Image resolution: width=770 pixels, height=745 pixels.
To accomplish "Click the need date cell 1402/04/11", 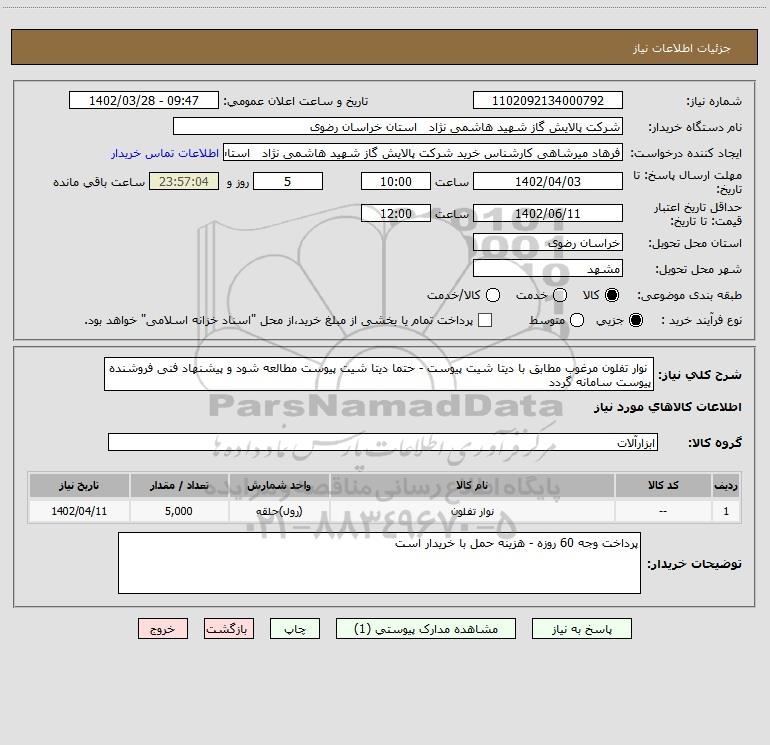I will [79, 511].
